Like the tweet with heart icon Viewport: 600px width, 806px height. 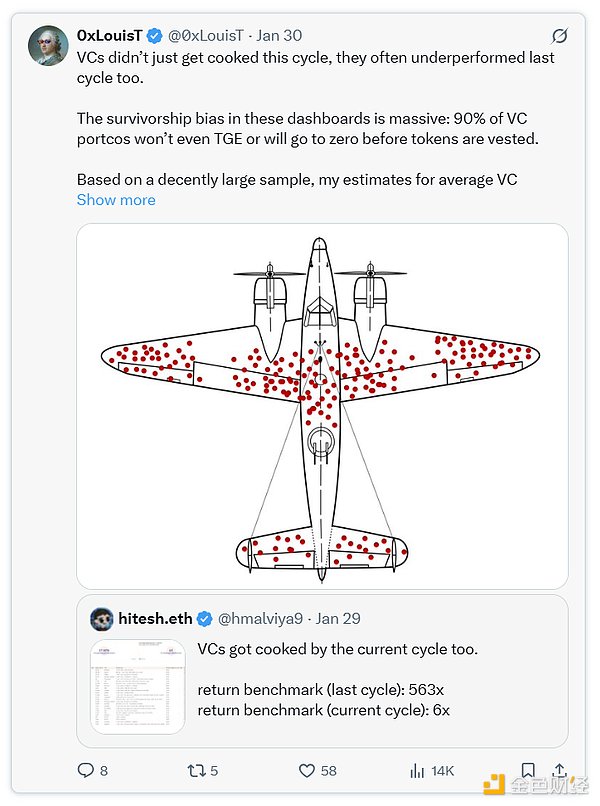click(308, 770)
